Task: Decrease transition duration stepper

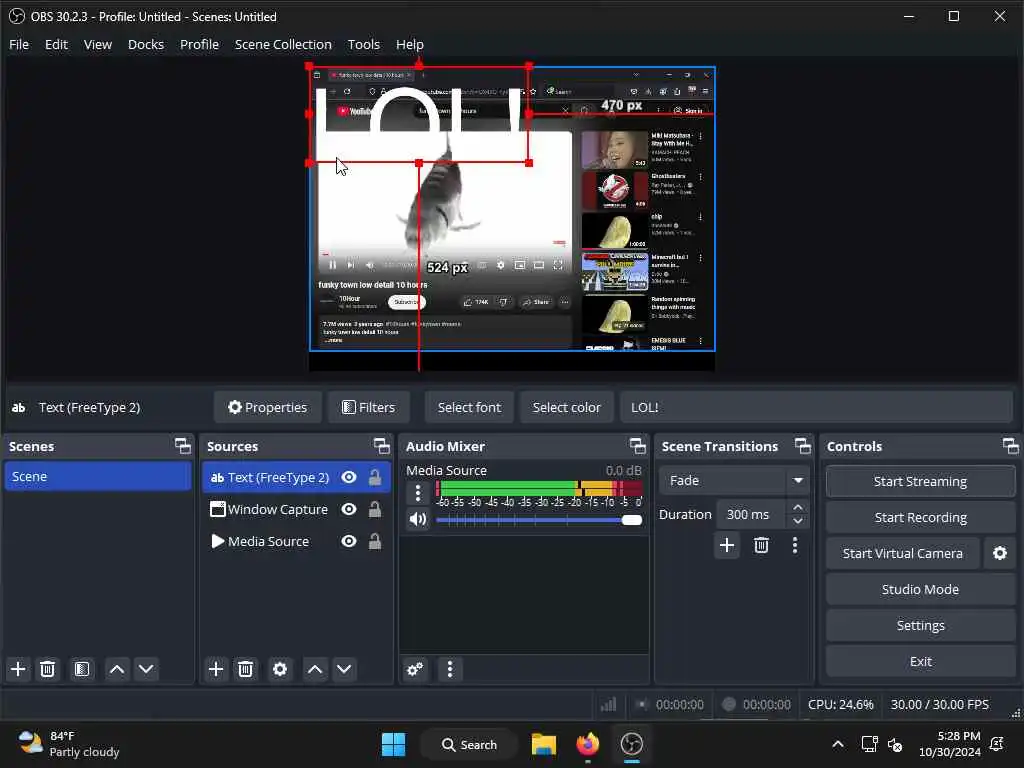Action: (x=797, y=521)
